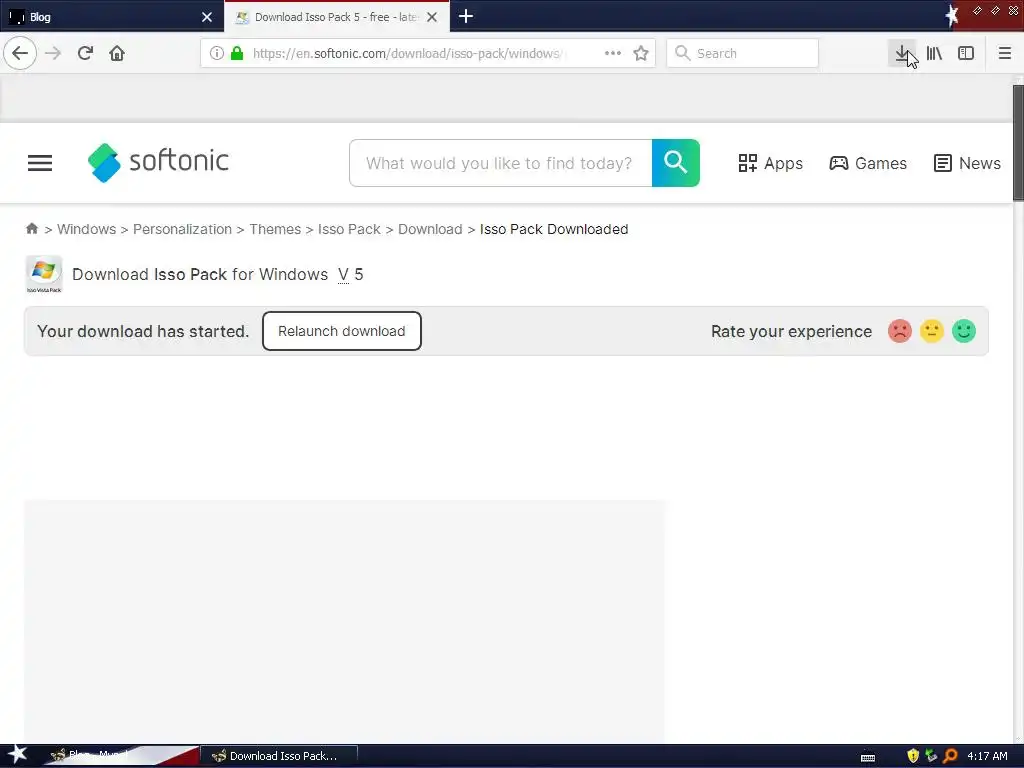This screenshot has width=1024, height=768.
Task: Open the Games section
Action: [868, 163]
